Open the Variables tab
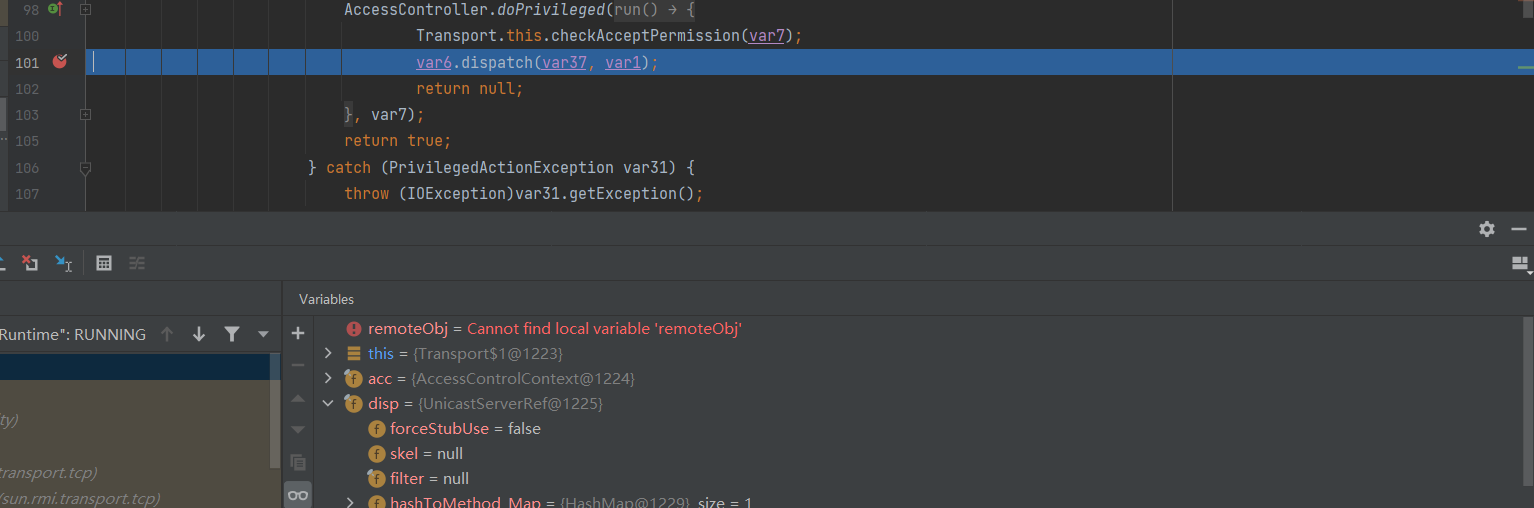The width and height of the screenshot is (1534, 508). tap(326, 299)
